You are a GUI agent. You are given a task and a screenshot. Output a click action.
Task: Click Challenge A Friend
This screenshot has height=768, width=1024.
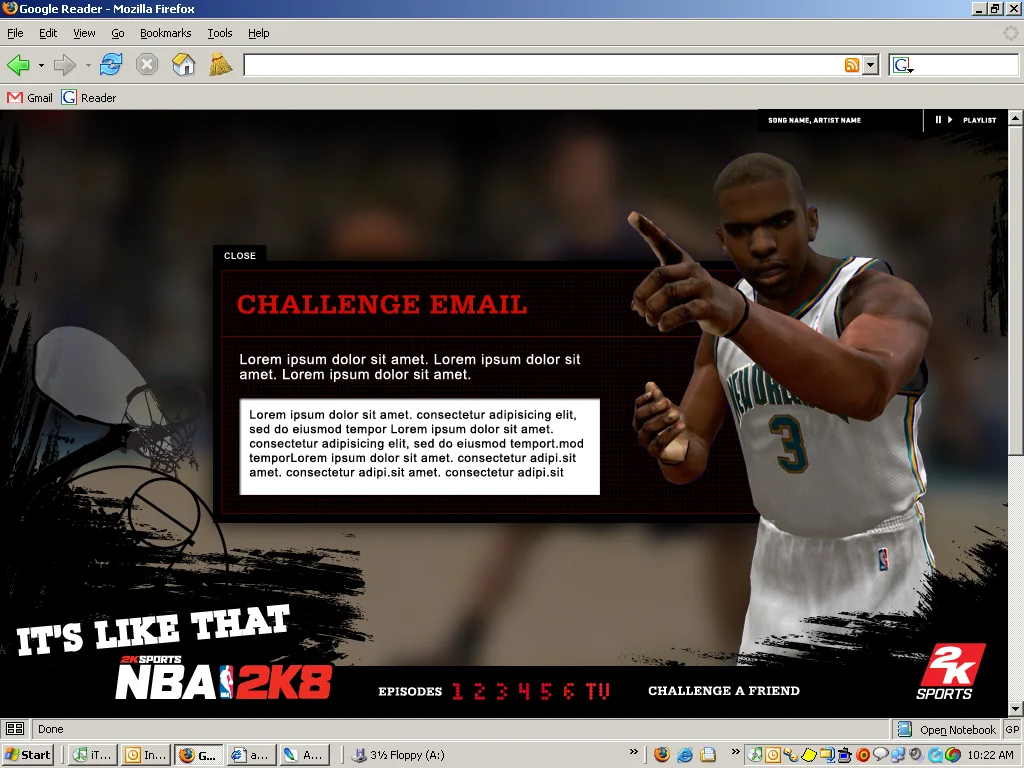(x=724, y=691)
